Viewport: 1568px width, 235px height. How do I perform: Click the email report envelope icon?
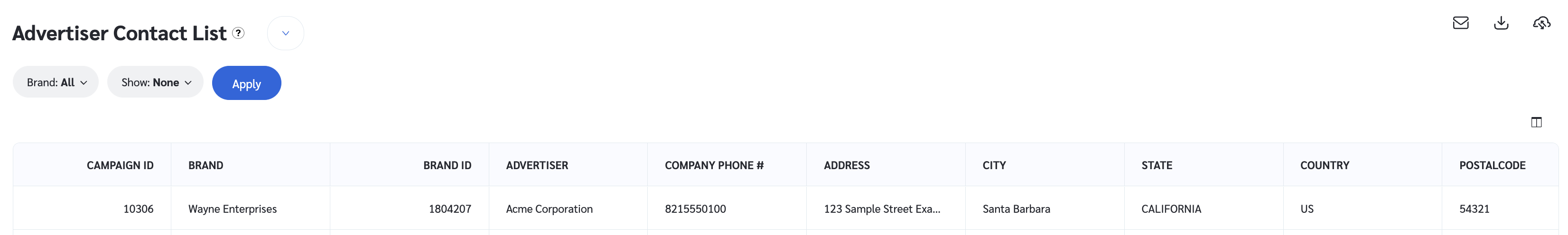click(1460, 23)
